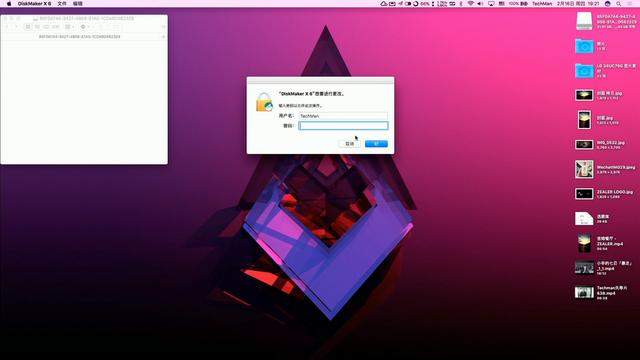Click the padlock icon in authentication dialog
This screenshot has width=640, height=360.
pyautogui.click(x=264, y=102)
